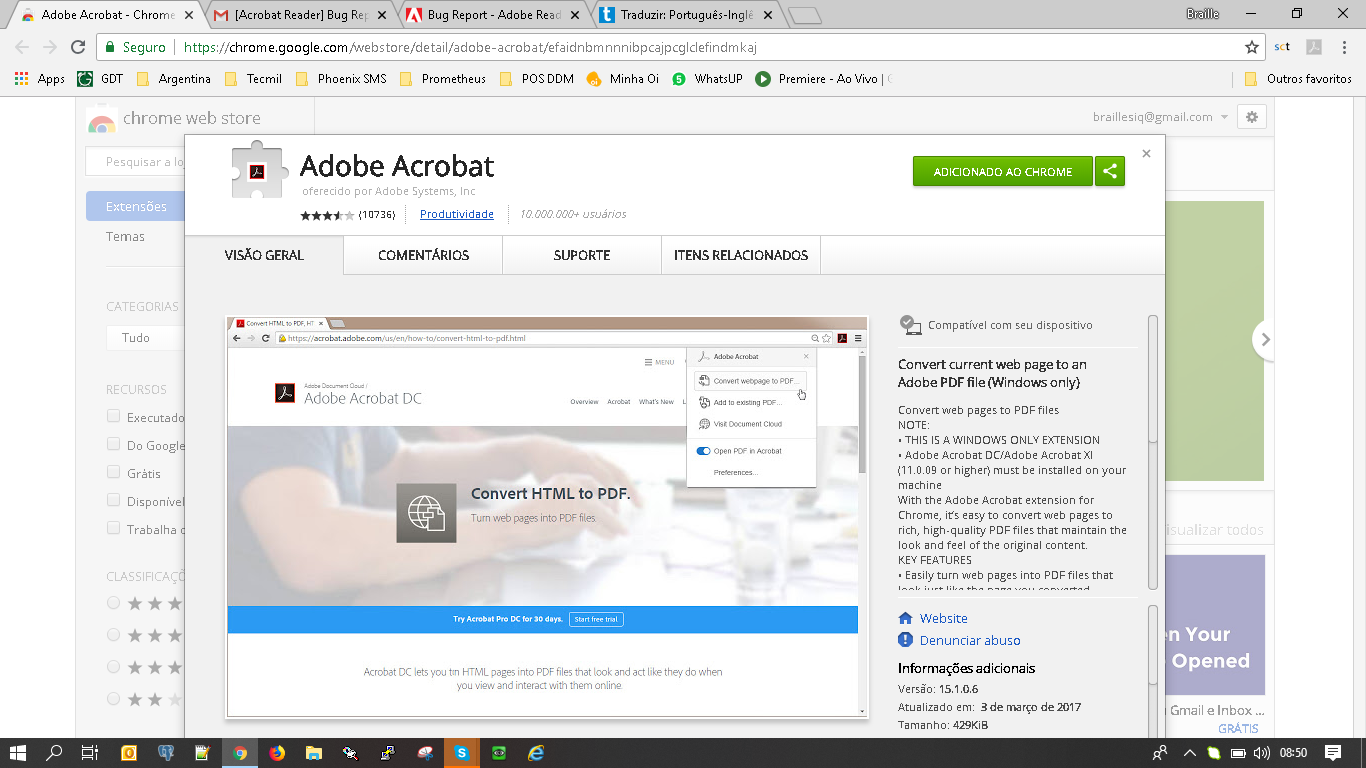Viewport: 1366px width, 768px height.
Task: Expand hidden icons in the system tray
Action: pyautogui.click(x=1189, y=753)
